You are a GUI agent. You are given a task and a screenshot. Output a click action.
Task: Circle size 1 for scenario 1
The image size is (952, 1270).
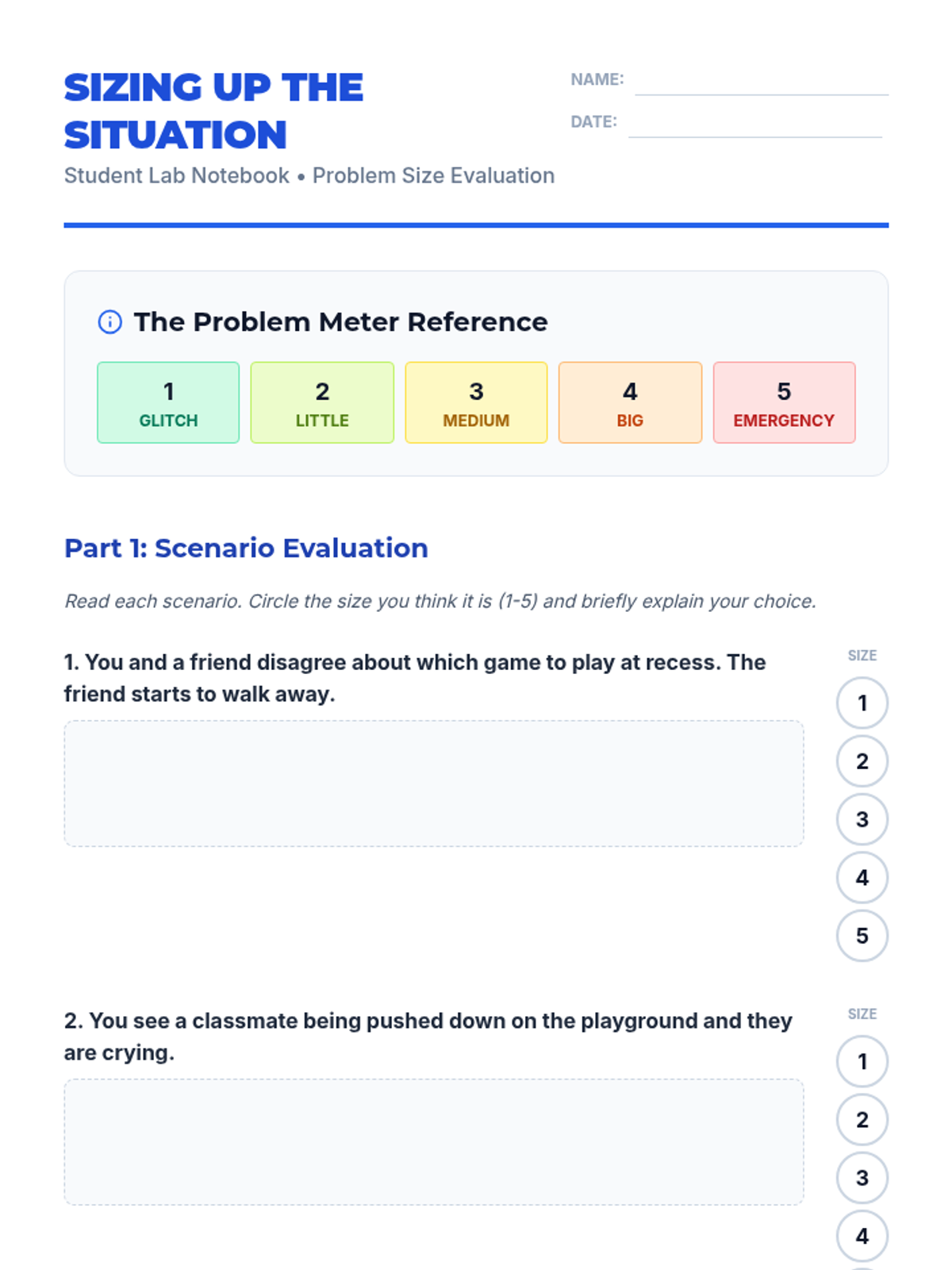coord(862,702)
